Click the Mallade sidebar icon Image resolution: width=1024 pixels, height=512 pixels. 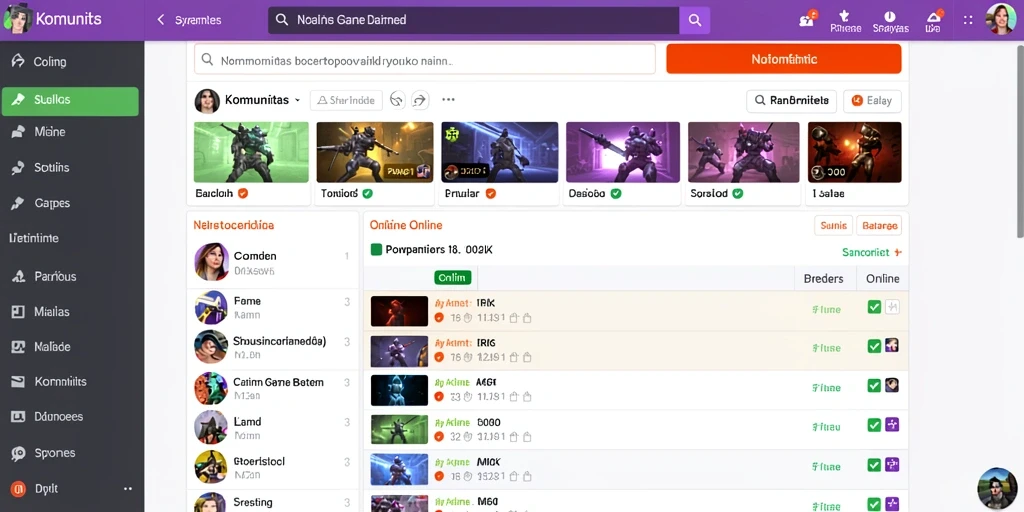tap(18, 347)
